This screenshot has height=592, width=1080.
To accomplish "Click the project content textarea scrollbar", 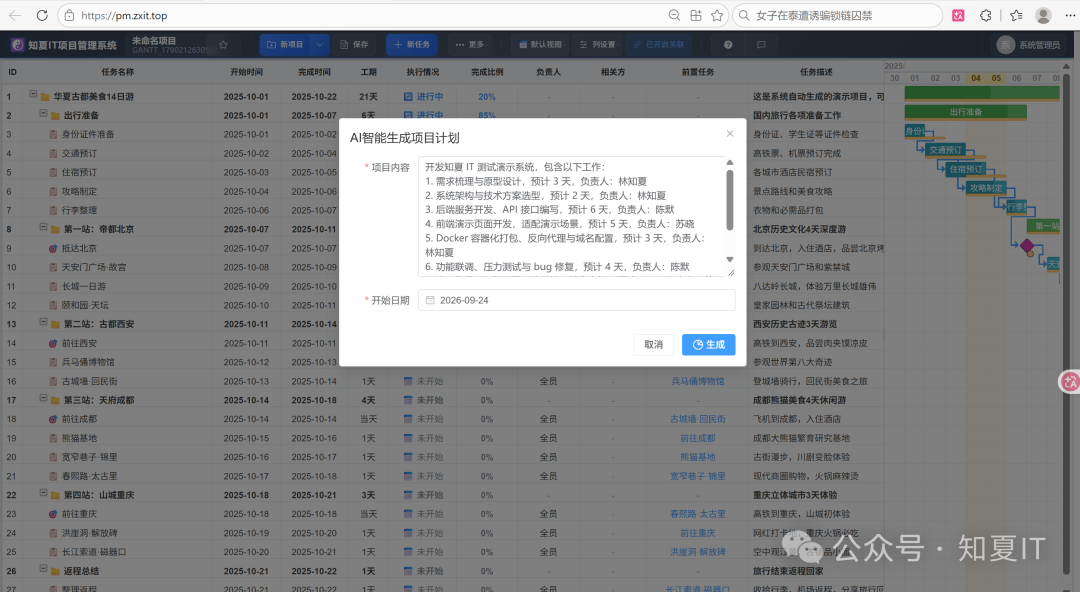I will (729, 200).
